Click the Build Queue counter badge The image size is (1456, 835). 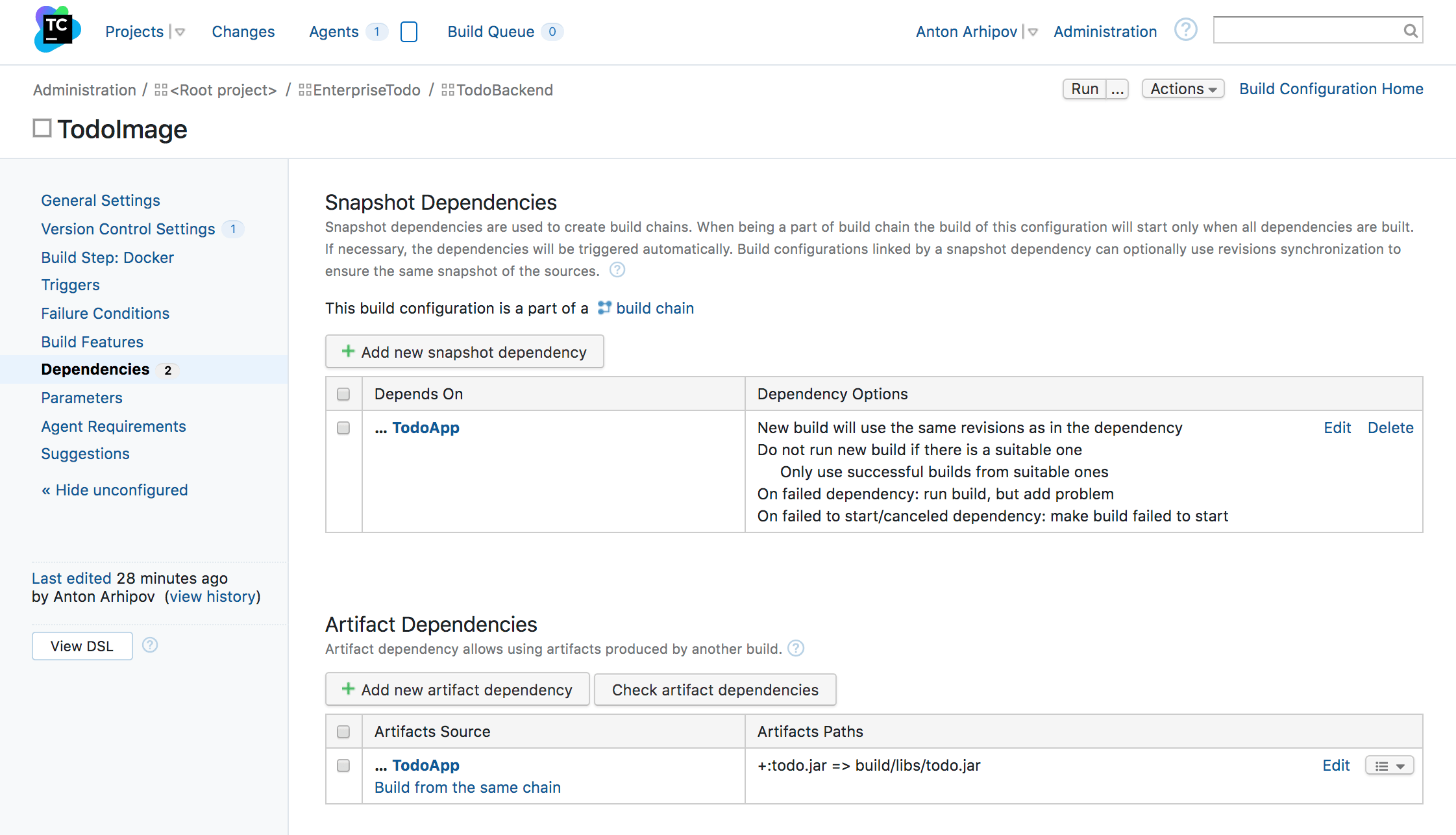coord(552,31)
